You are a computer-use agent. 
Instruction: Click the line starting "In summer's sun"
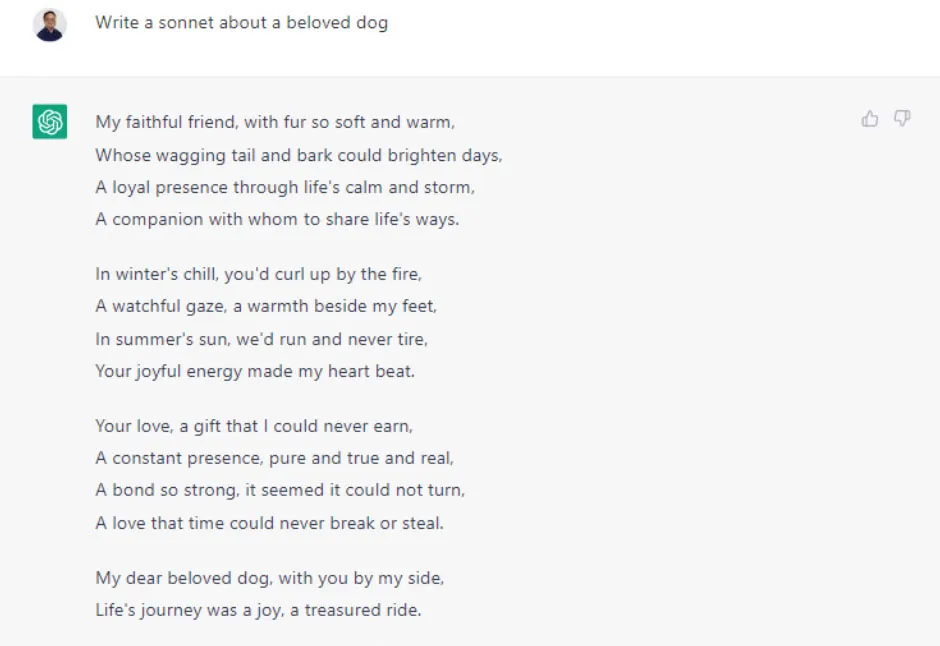coord(261,339)
